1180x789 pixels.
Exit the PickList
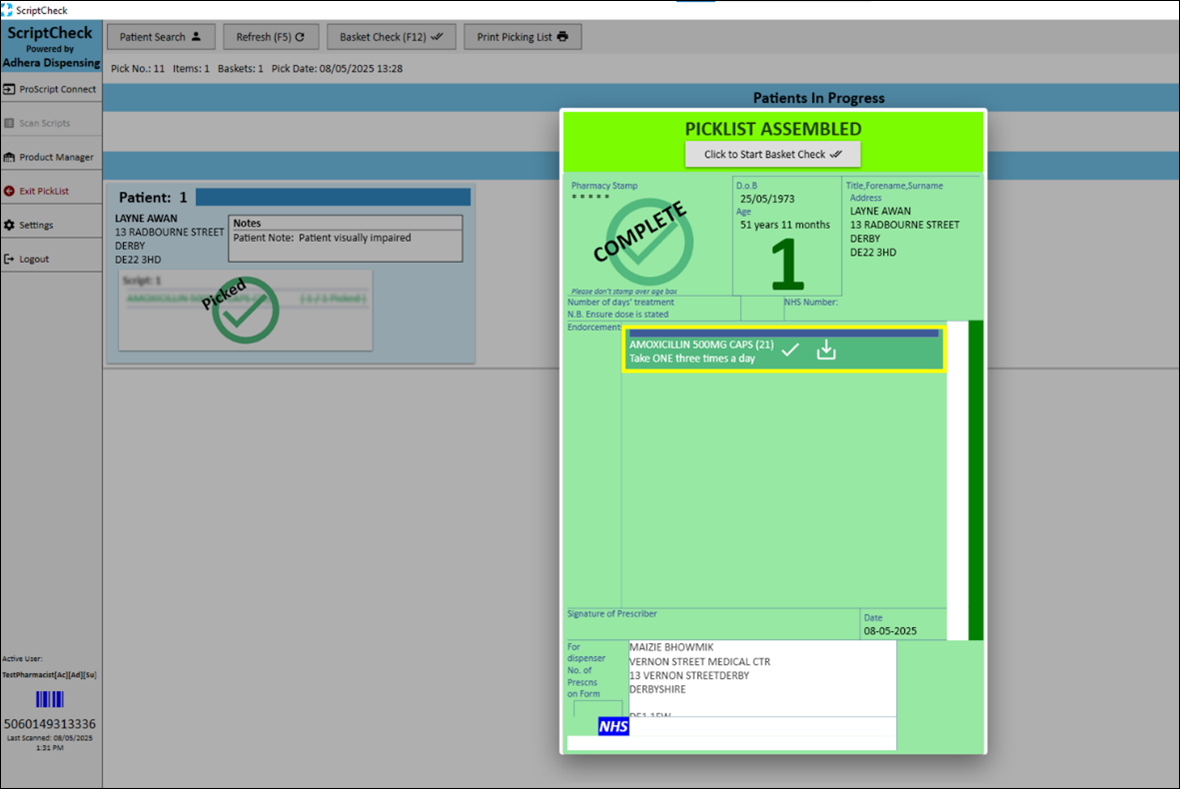tap(51, 190)
